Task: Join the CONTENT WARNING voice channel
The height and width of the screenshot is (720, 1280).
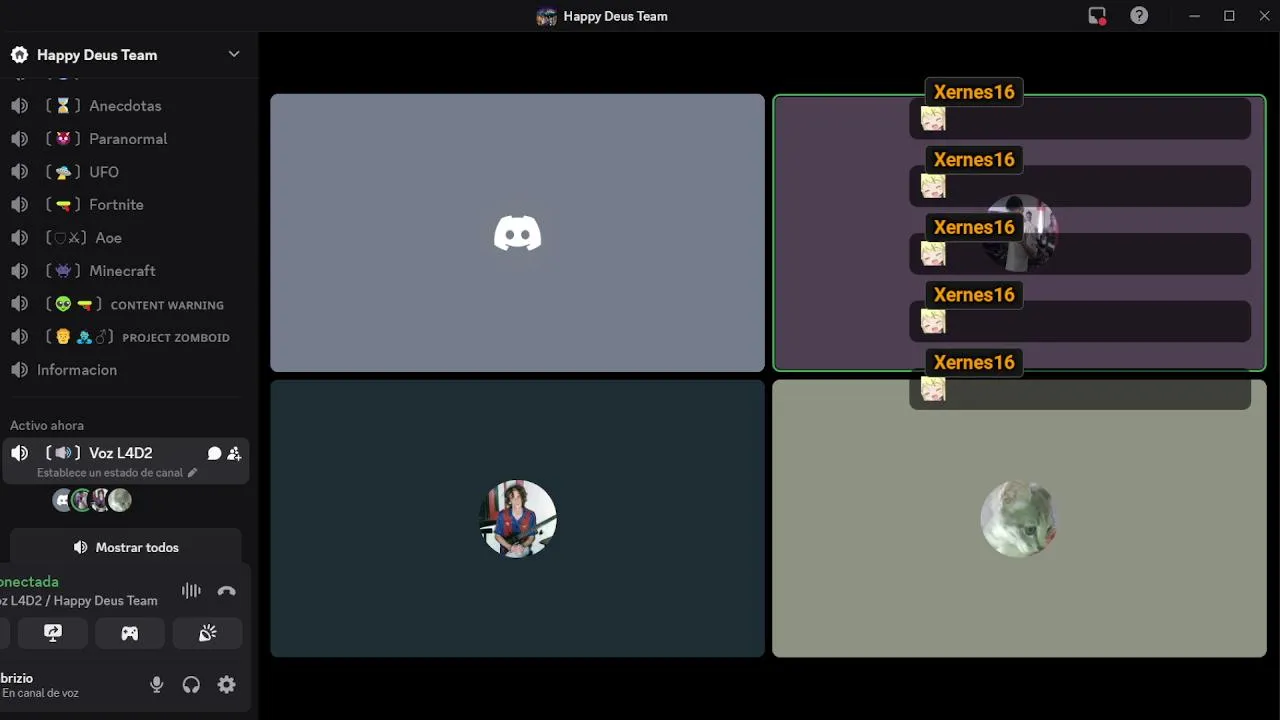Action: 125,304
